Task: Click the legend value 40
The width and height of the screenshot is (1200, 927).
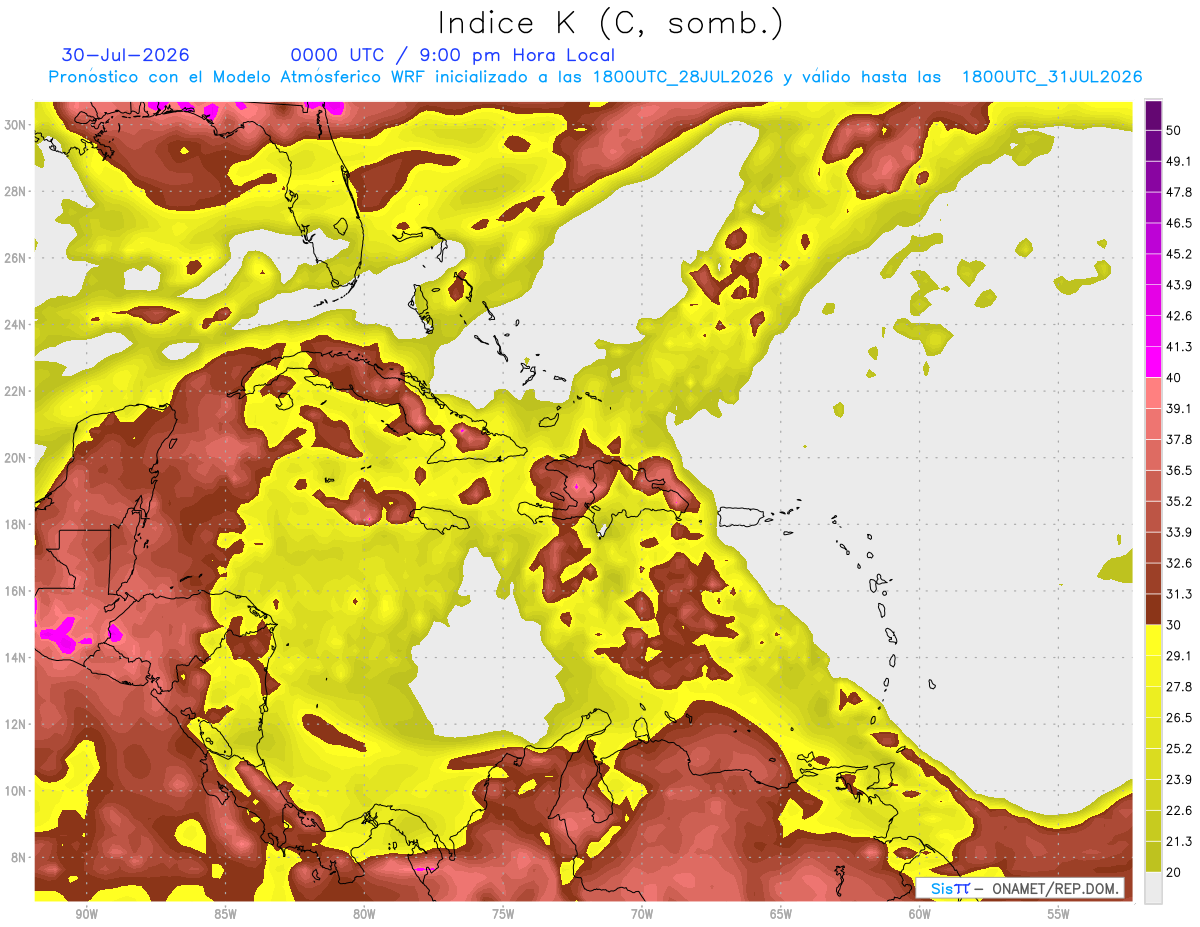Action: 1175,377
